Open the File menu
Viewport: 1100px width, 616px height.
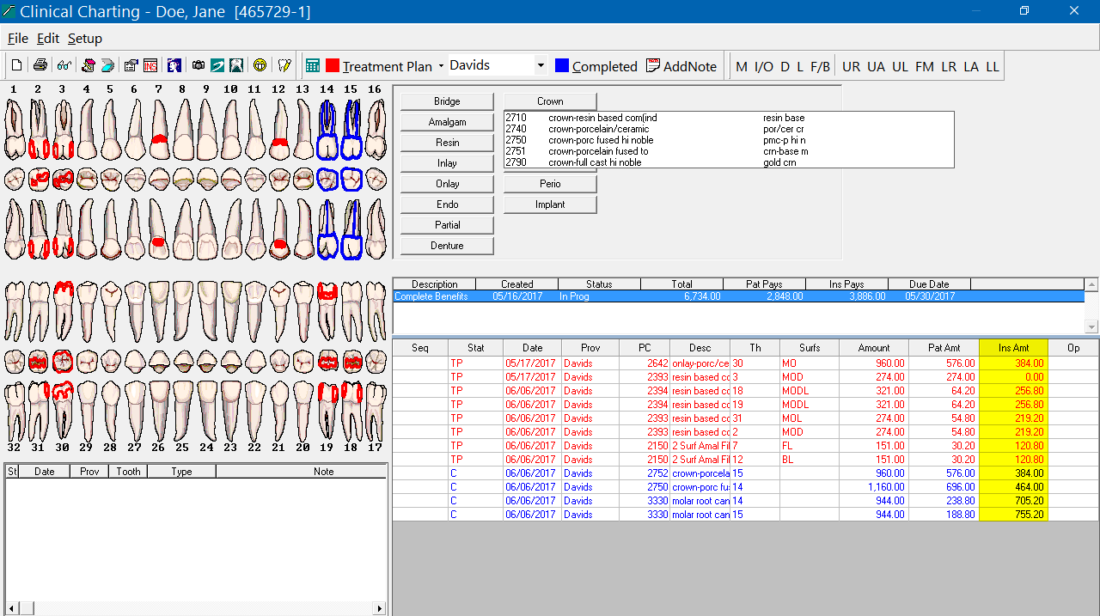click(18, 39)
